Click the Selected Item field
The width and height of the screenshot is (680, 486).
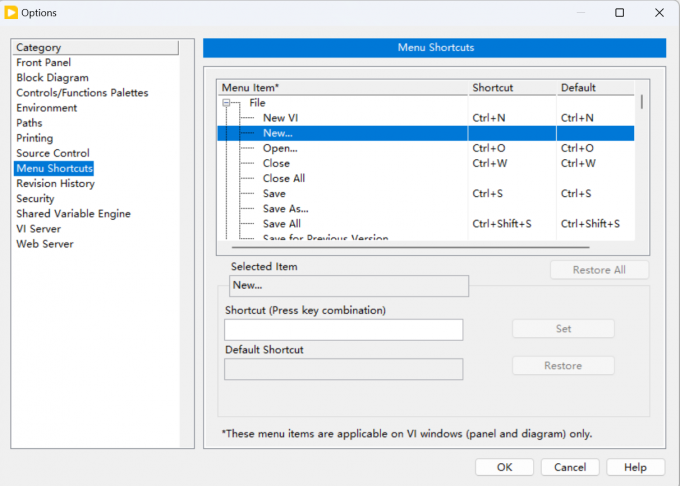tap(349, 286)
